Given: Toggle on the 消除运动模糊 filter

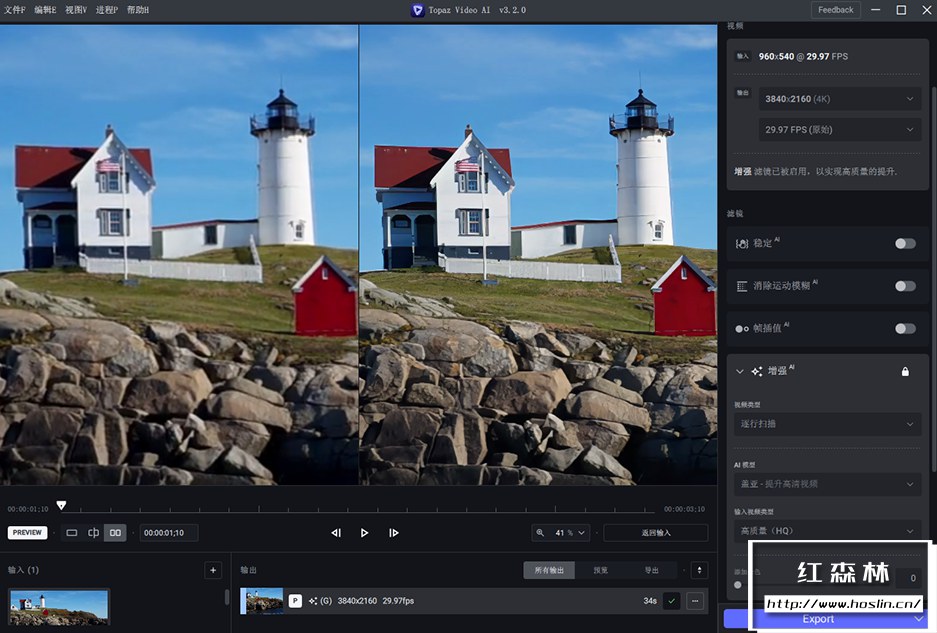Looking at the screenshot, I should [x=904, y=286].
